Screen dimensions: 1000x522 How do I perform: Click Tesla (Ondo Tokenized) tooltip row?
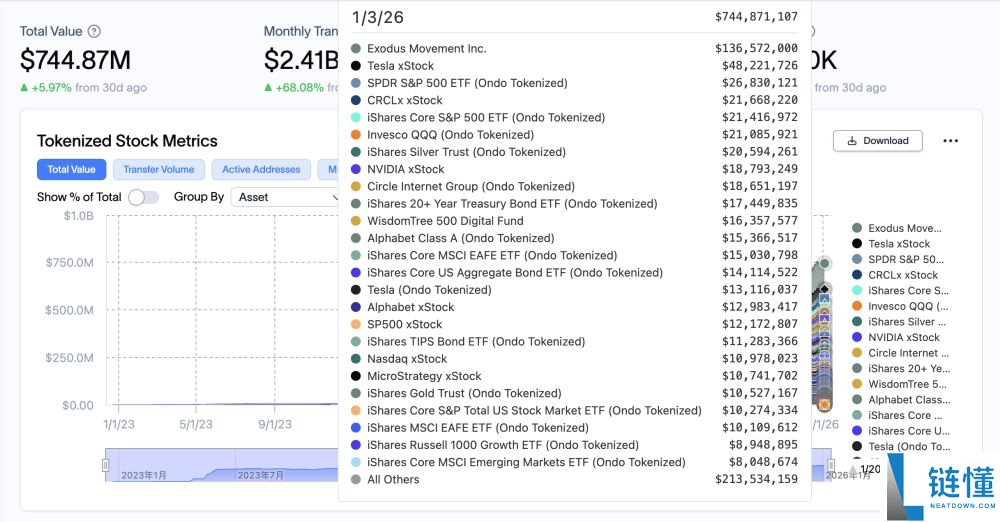[x=574, y=290]
